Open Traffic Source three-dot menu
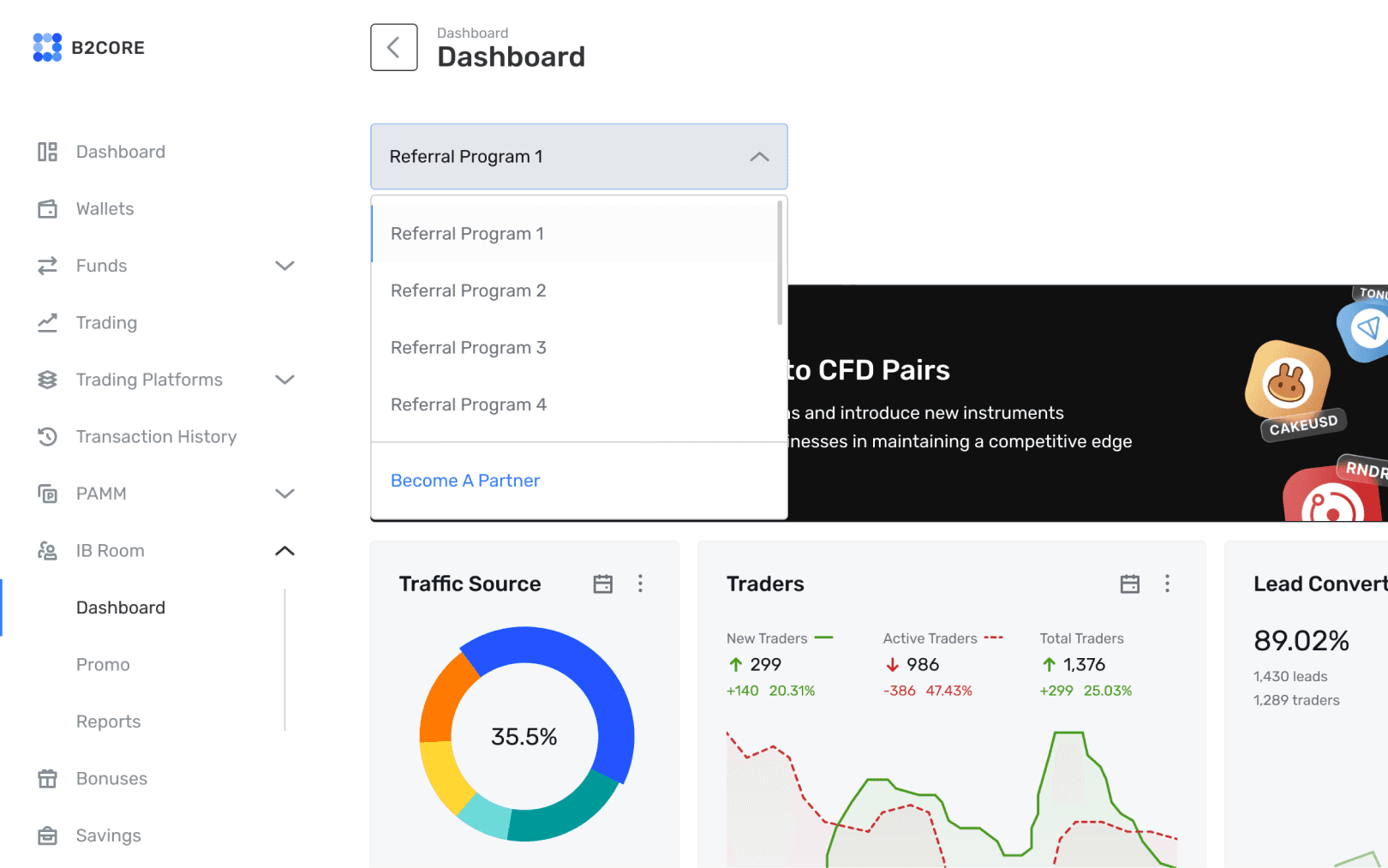 640,584
